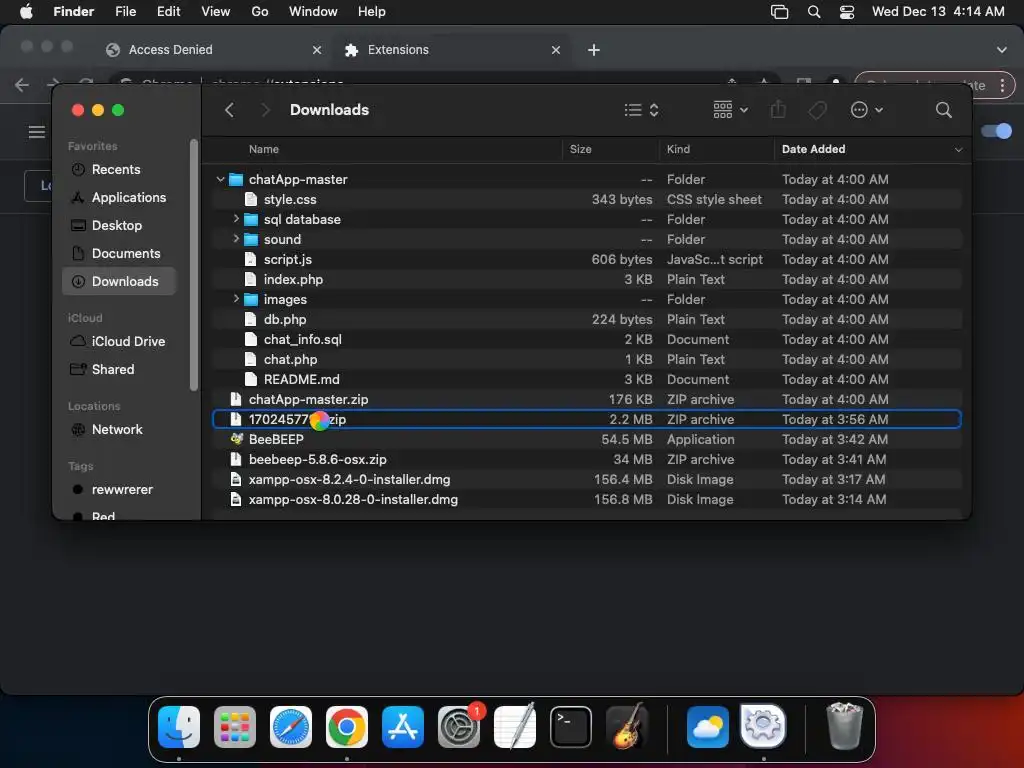Viewport: 1024px width, 768px height.
Task: Open the Go menu
Action: point(260,12)
